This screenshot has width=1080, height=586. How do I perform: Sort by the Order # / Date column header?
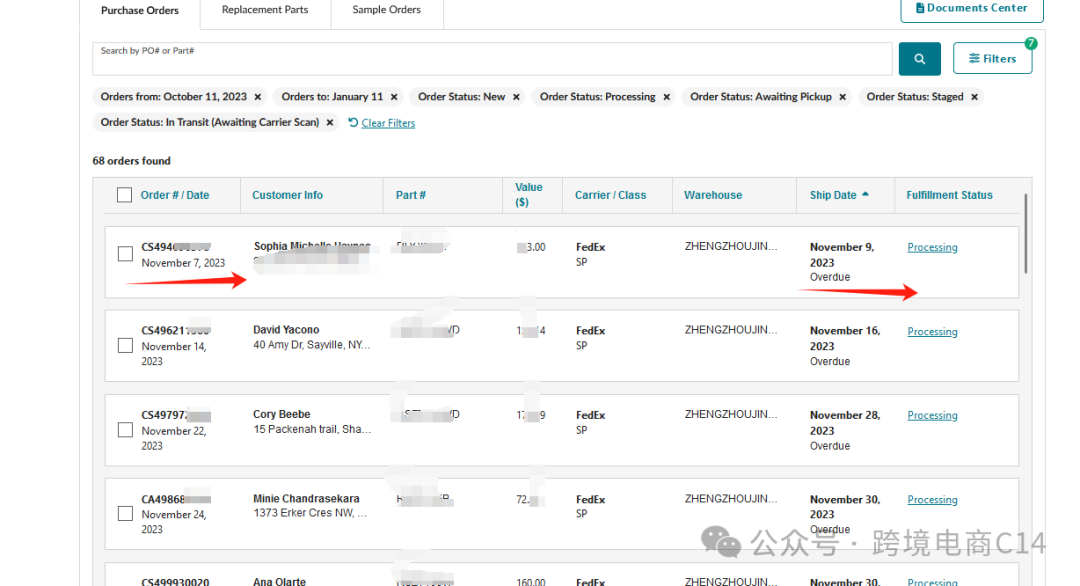coord(175,195)
